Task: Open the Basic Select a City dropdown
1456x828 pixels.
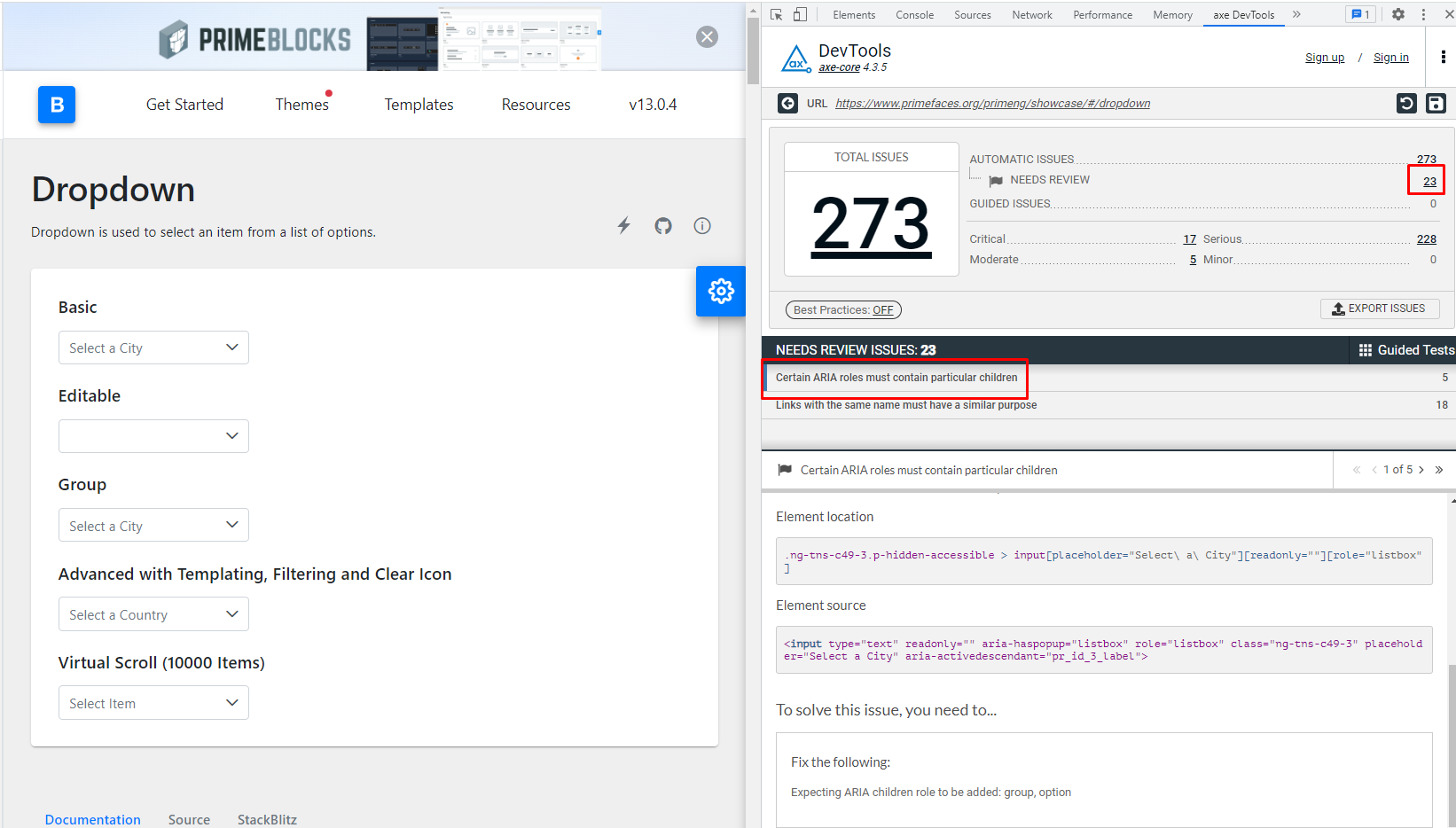Action: coord(153,348)
